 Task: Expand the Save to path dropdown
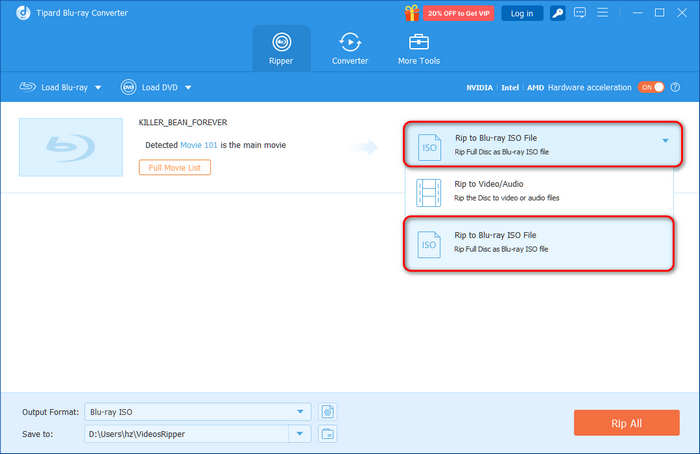[x=300, y=434]
